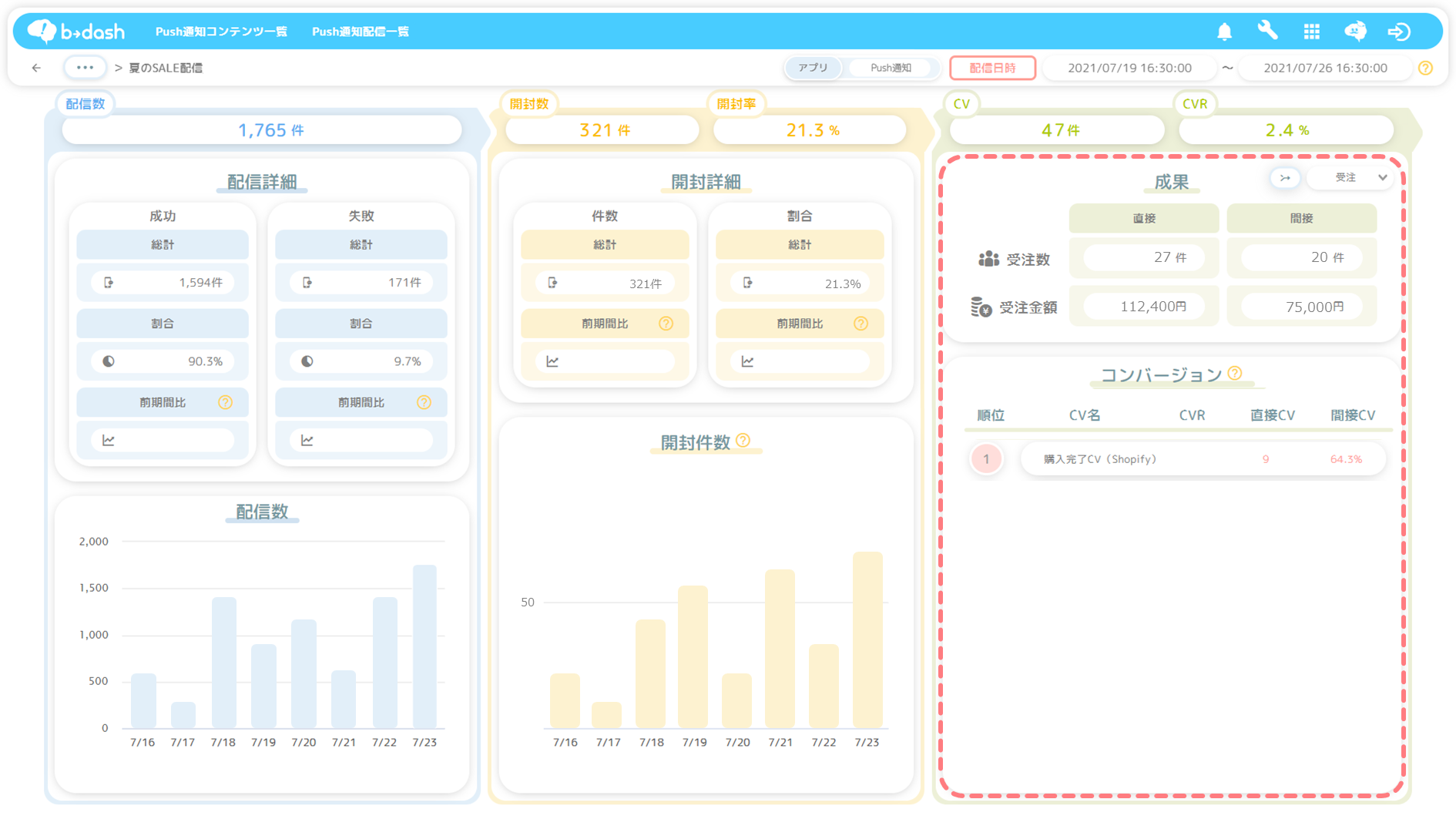Click 7/23 bar in 配信数 chart
1456x819 pixels.
pyautogui.click(x=424, y=646)
